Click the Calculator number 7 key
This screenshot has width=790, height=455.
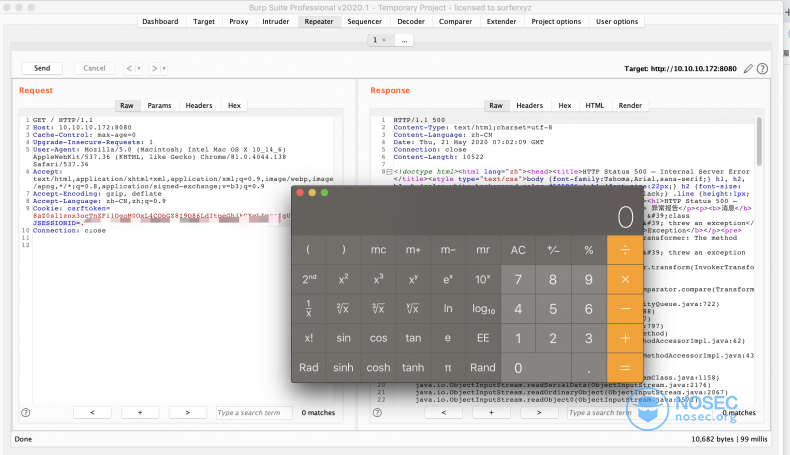click(x=518, y=279)
